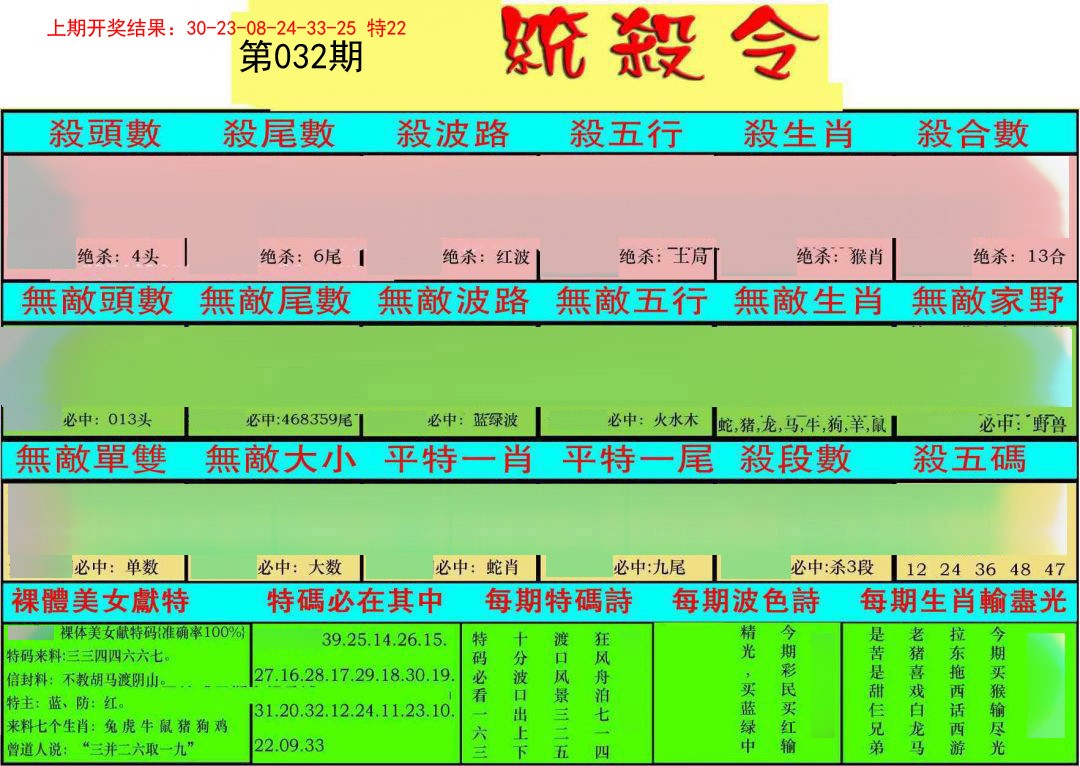Click the 第032期 issue number

301,58
